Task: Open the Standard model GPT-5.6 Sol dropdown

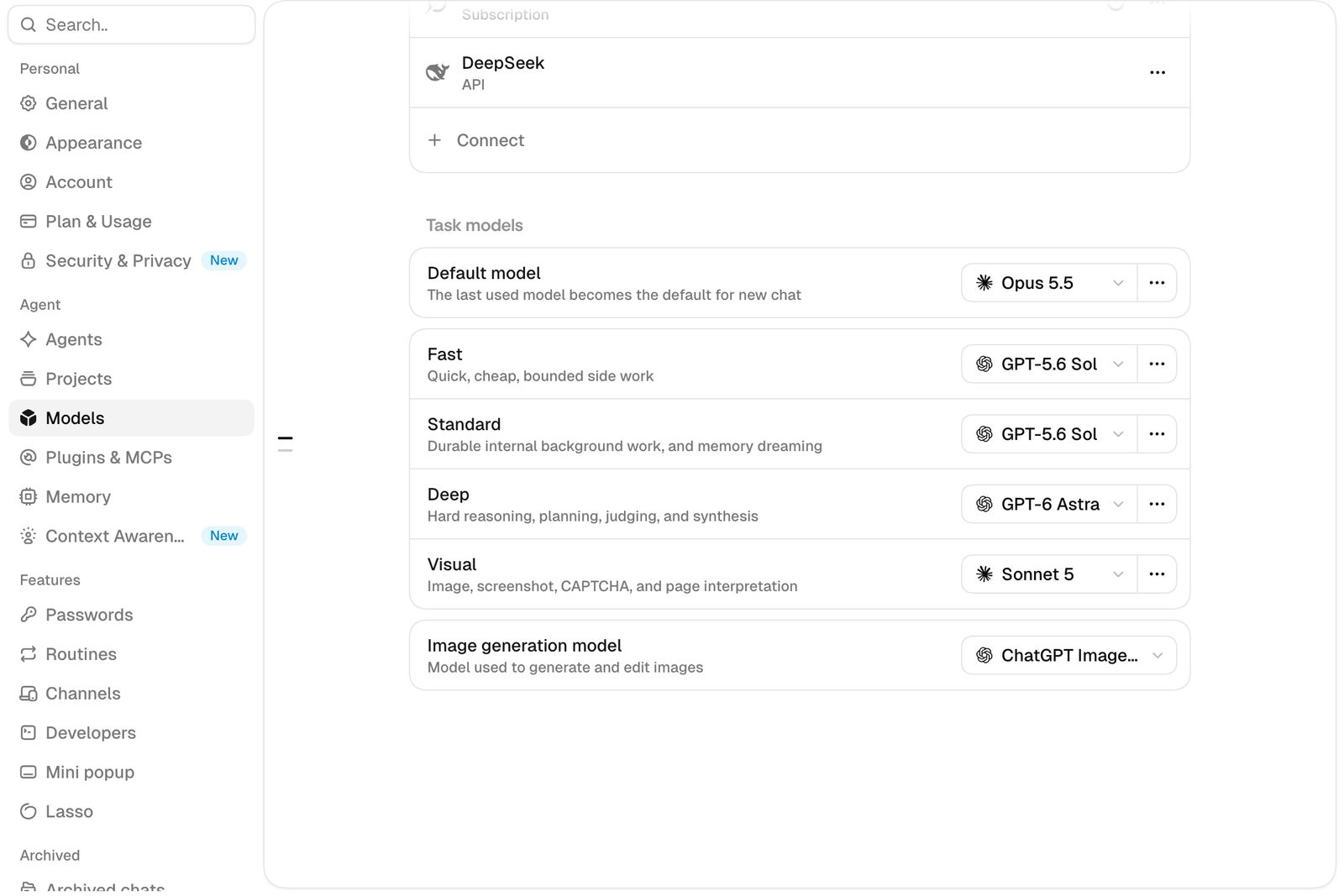Action: pos(1049,434)
